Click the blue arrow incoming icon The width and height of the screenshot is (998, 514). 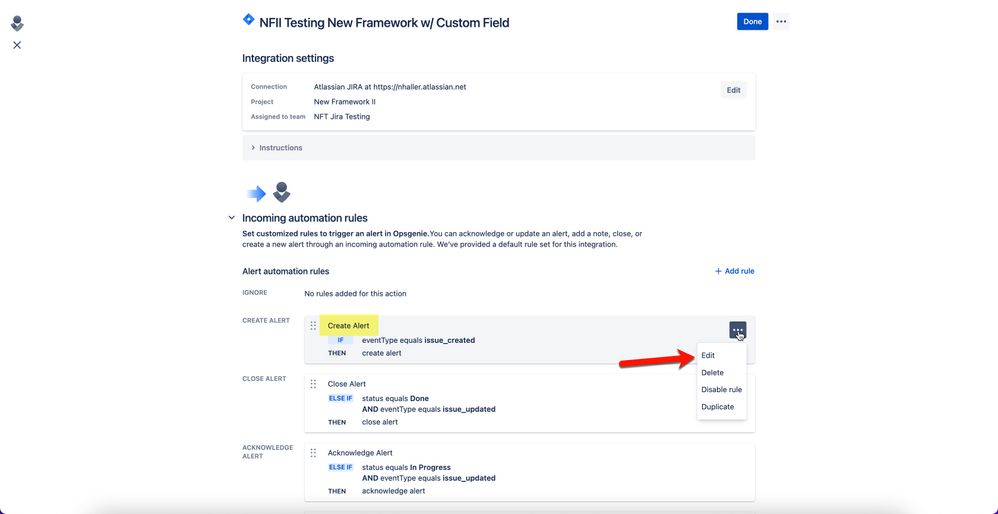point(257,193)
